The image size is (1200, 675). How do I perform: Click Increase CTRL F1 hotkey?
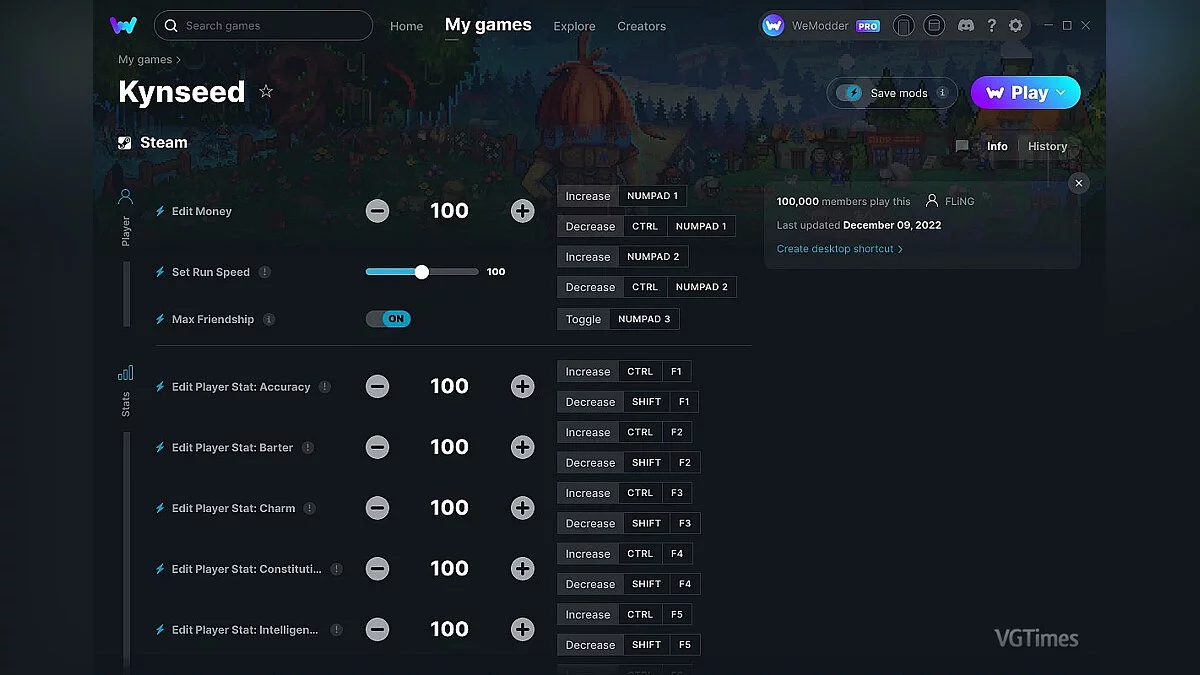[624, 372]
